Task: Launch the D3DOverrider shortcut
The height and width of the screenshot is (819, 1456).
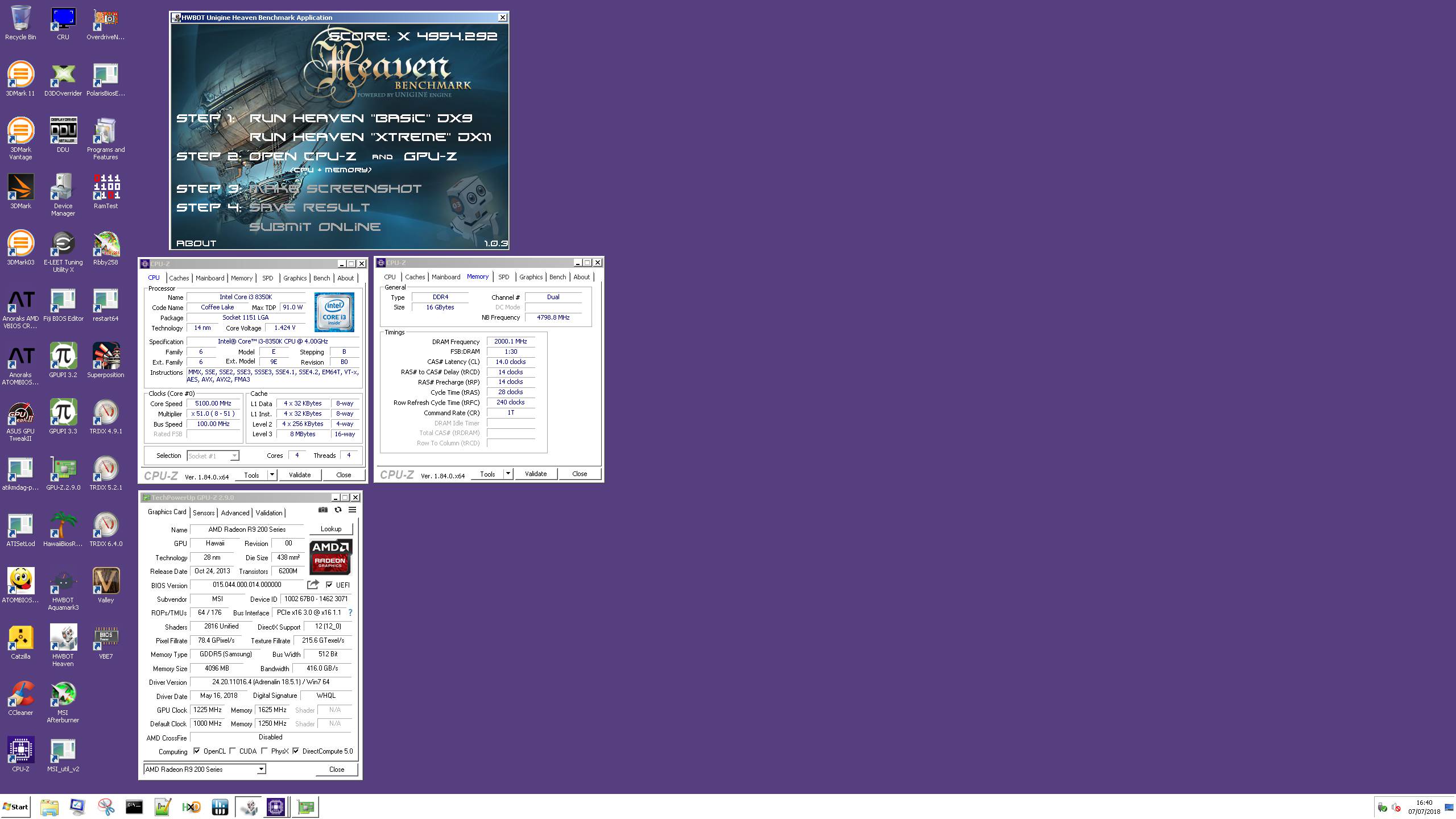Action: (x=63, y=79)
